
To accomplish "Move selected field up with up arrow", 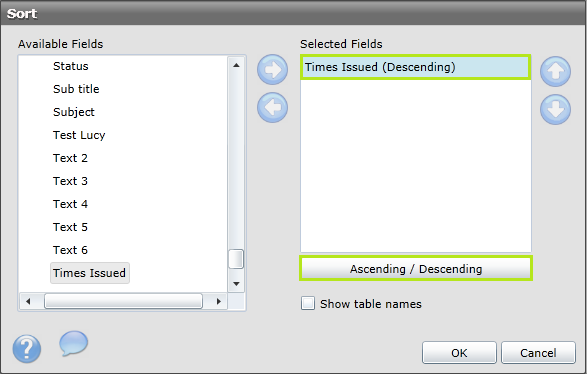I will click(556, 72).
